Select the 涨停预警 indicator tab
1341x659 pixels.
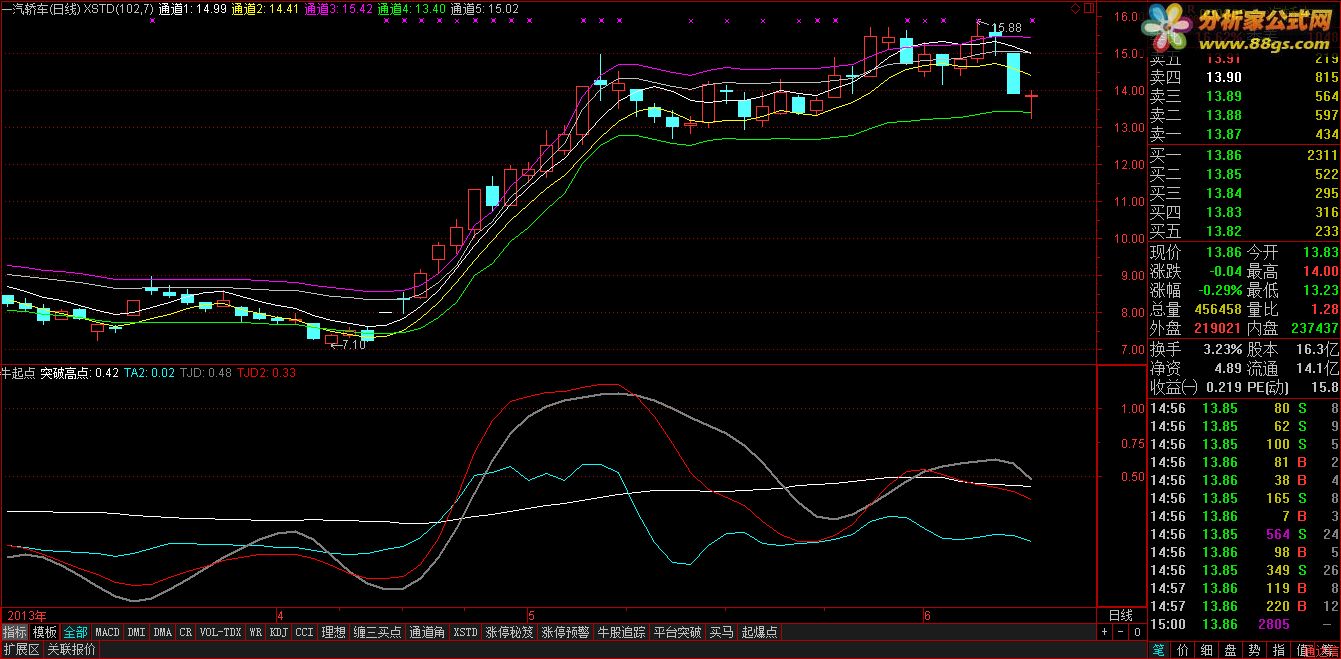tap(567, 632)
